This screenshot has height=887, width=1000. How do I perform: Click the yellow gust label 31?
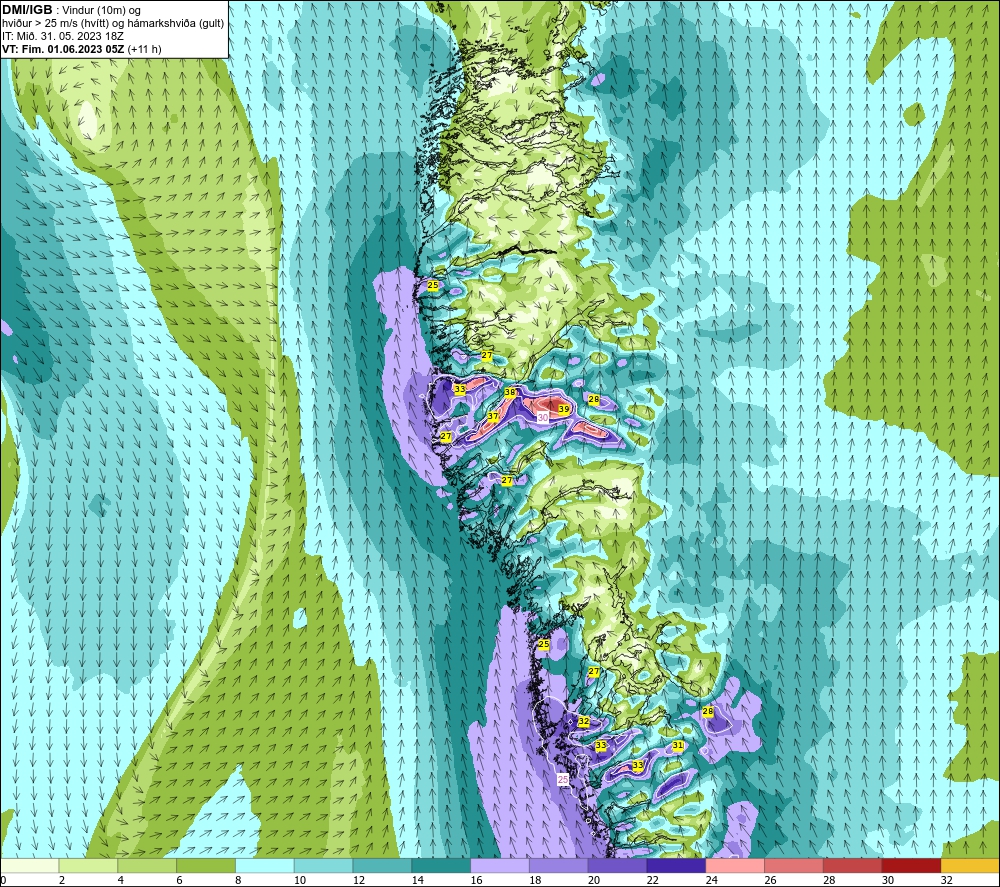pyautogui.click(x=678, y=745)
